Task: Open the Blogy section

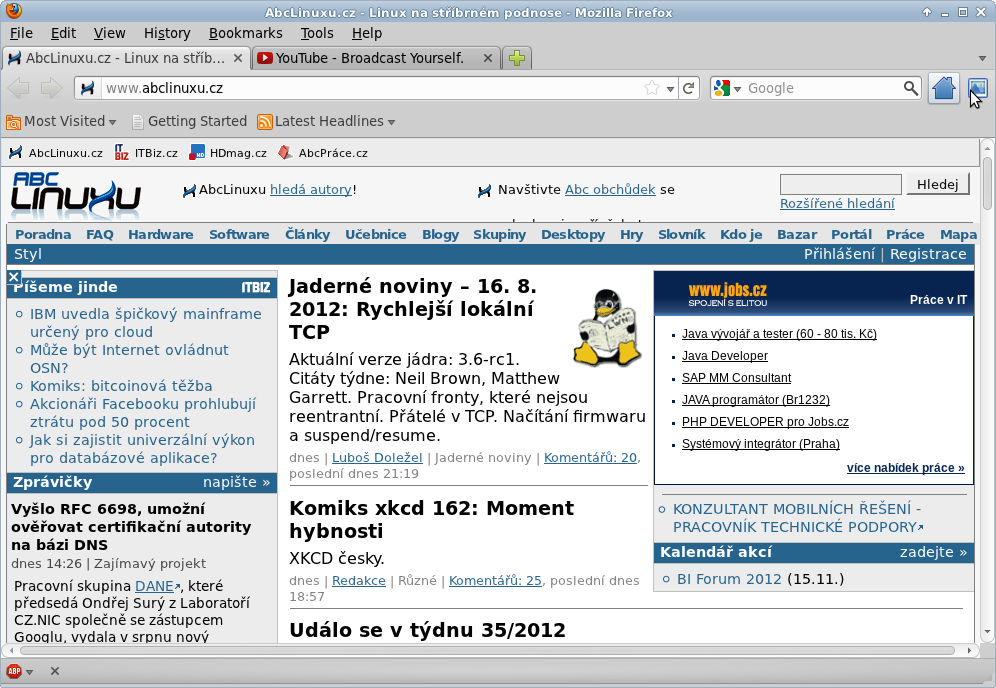Action: (440, 234)
